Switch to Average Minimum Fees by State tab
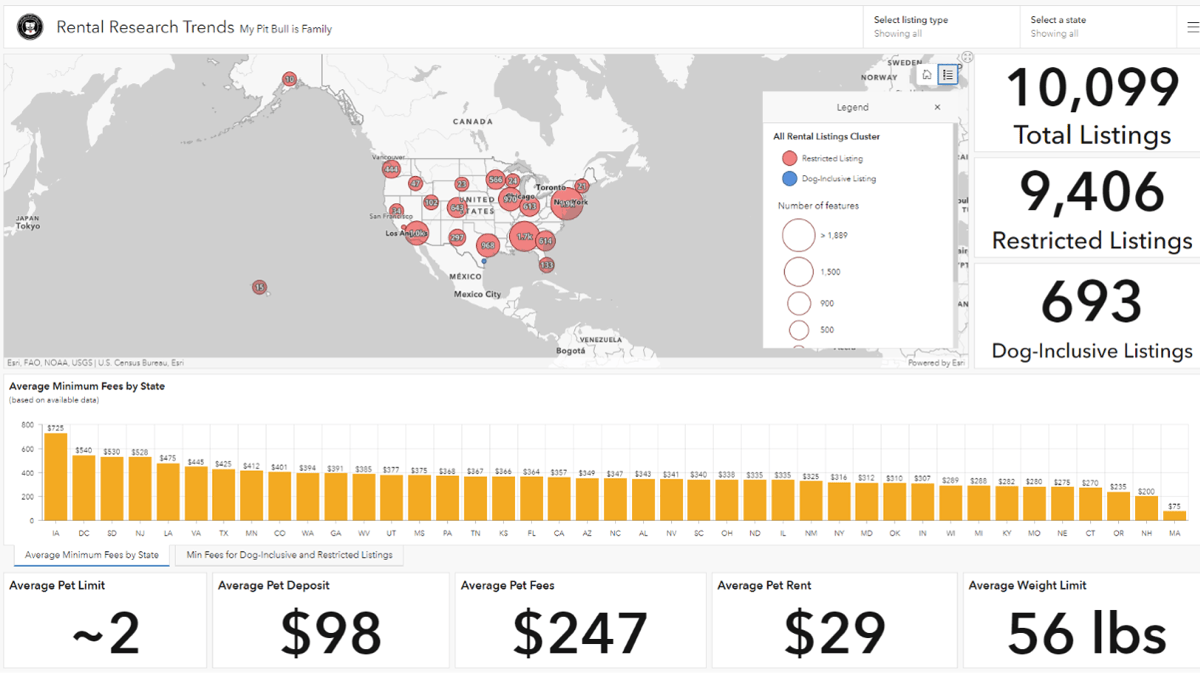Screen dimensions: 1200x675 click(x=91, y=555)
